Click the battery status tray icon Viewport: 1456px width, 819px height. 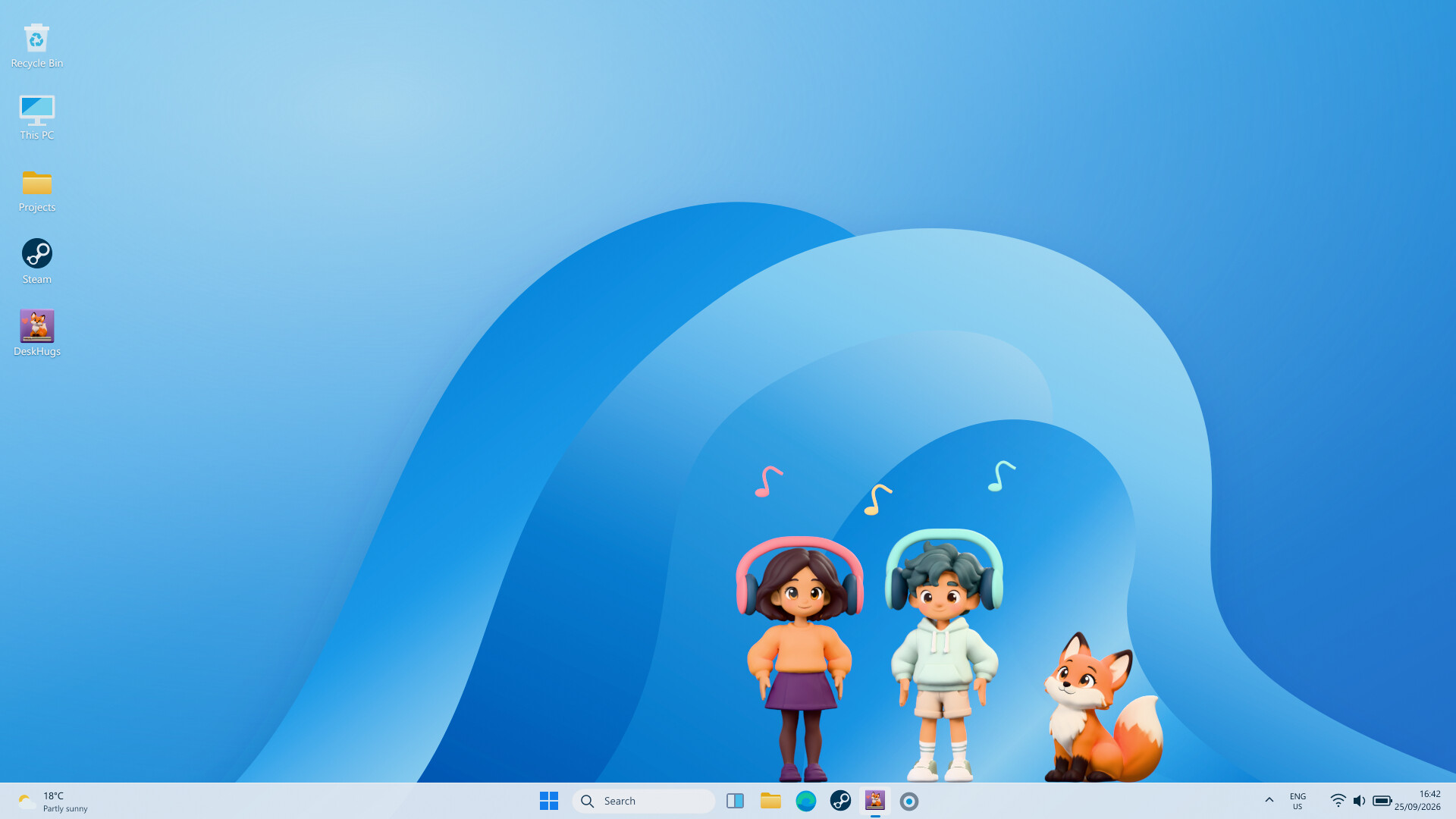(1382, 801)
